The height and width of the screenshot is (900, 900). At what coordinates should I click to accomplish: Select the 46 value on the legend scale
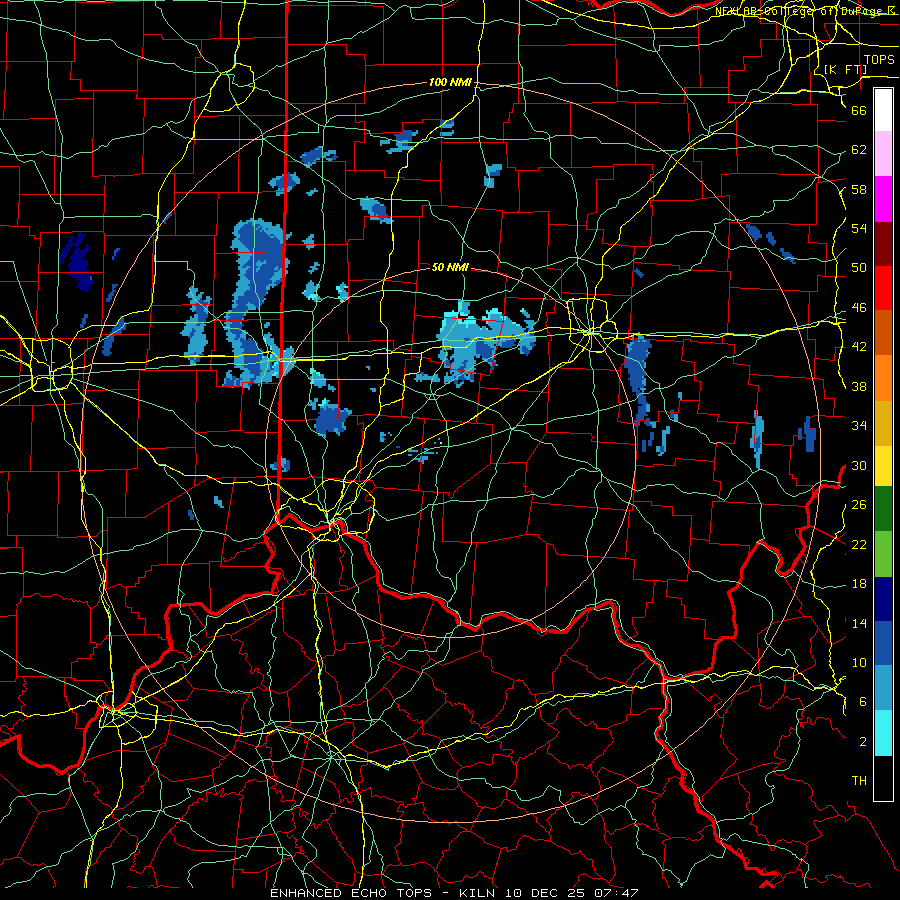(x=859, y=308)
